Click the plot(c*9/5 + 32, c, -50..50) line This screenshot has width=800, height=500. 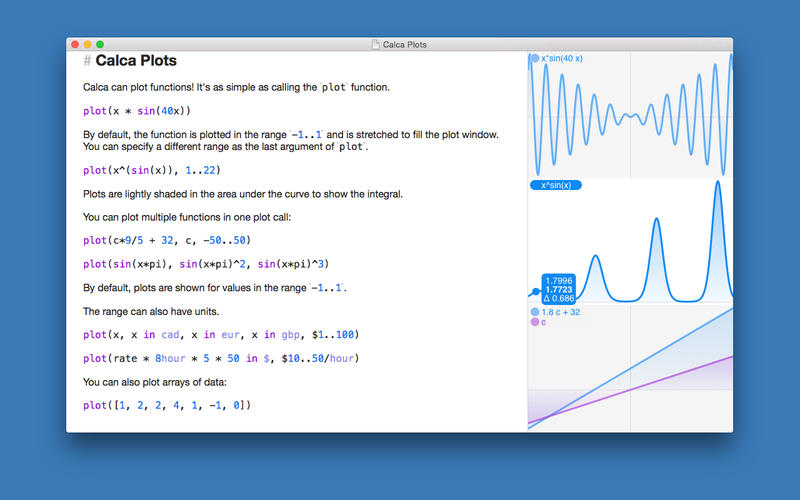tap(167, 240)
